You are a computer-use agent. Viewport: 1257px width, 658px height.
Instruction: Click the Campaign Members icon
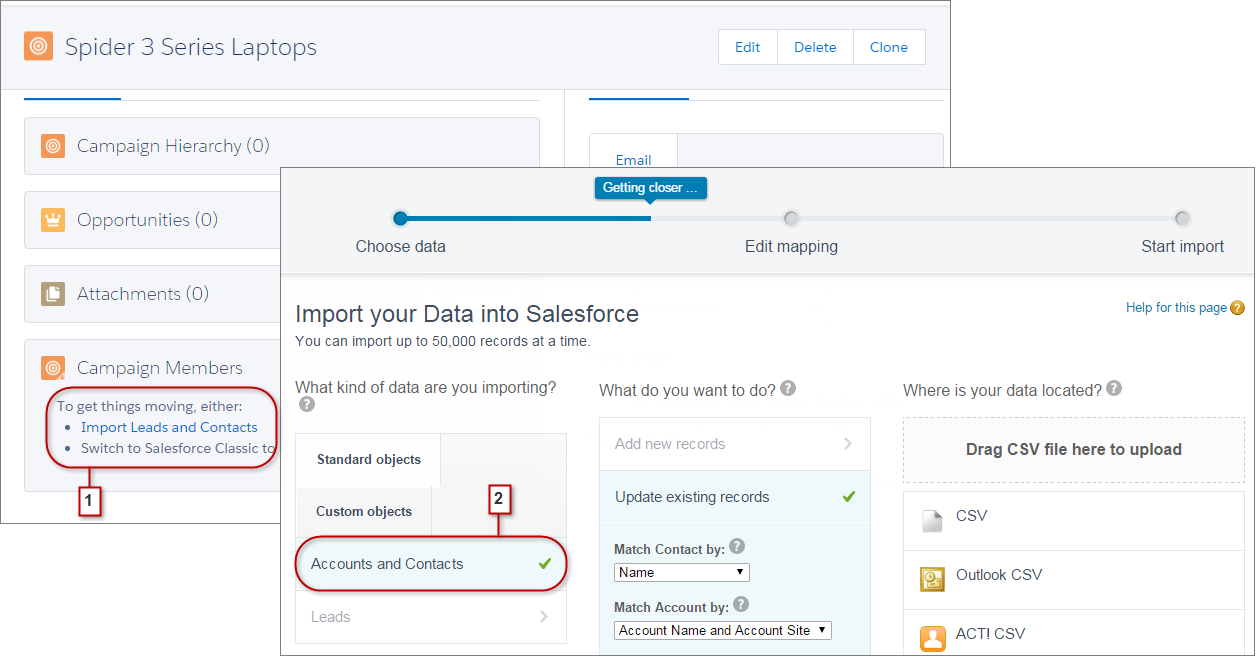pyautogui.click(x=53, y=368)
